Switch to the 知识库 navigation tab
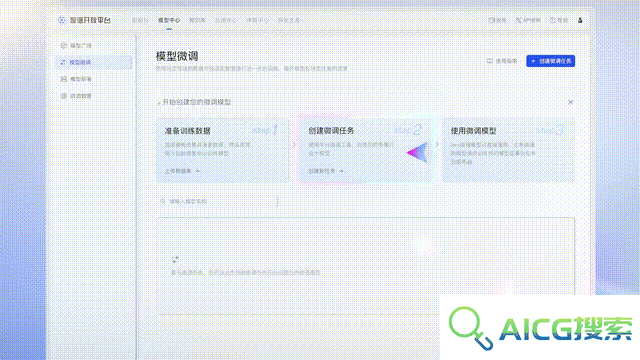Viewport: 640px width, 360px height. [198, 20]
